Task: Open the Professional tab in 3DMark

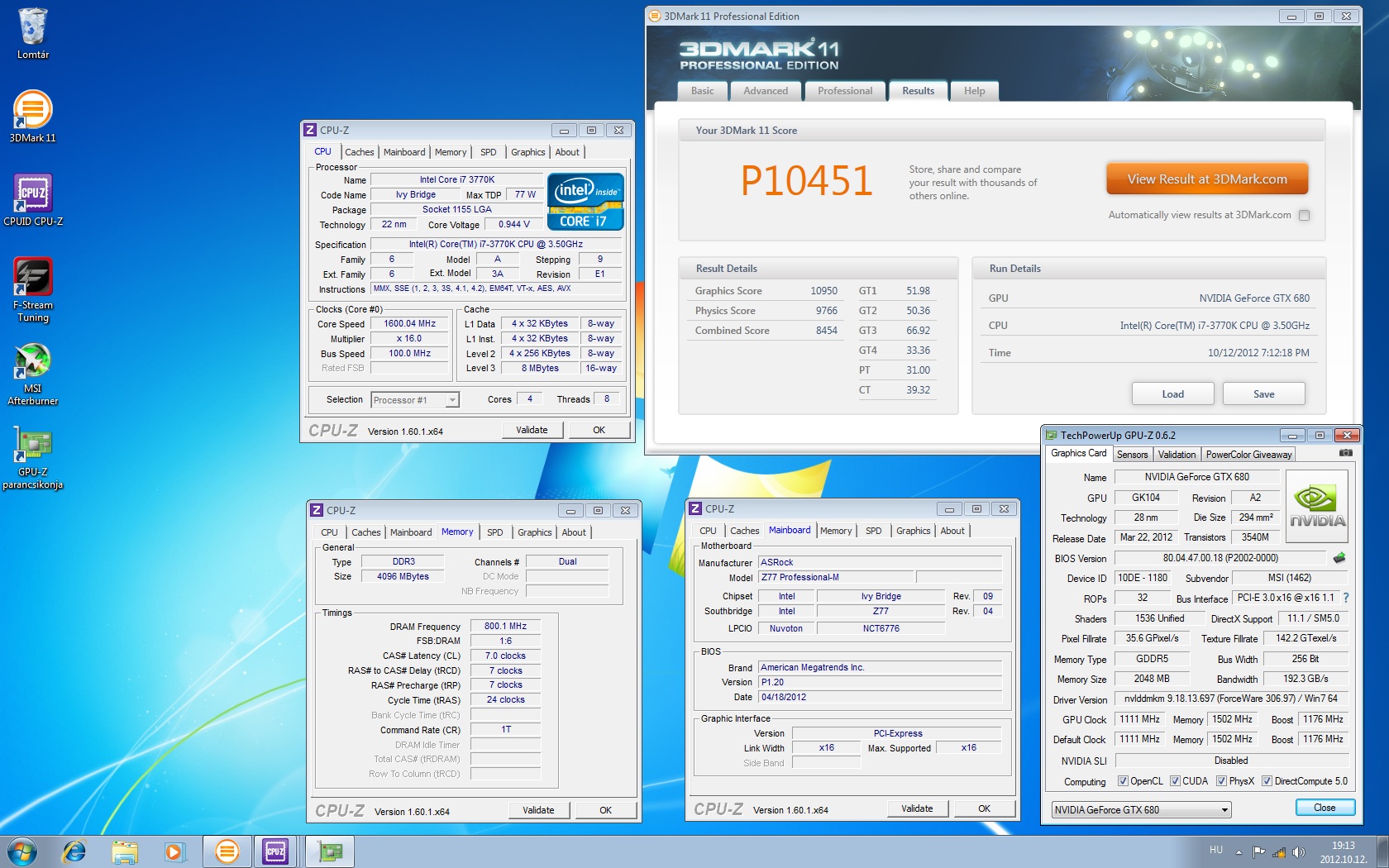Action: point(845,91)
